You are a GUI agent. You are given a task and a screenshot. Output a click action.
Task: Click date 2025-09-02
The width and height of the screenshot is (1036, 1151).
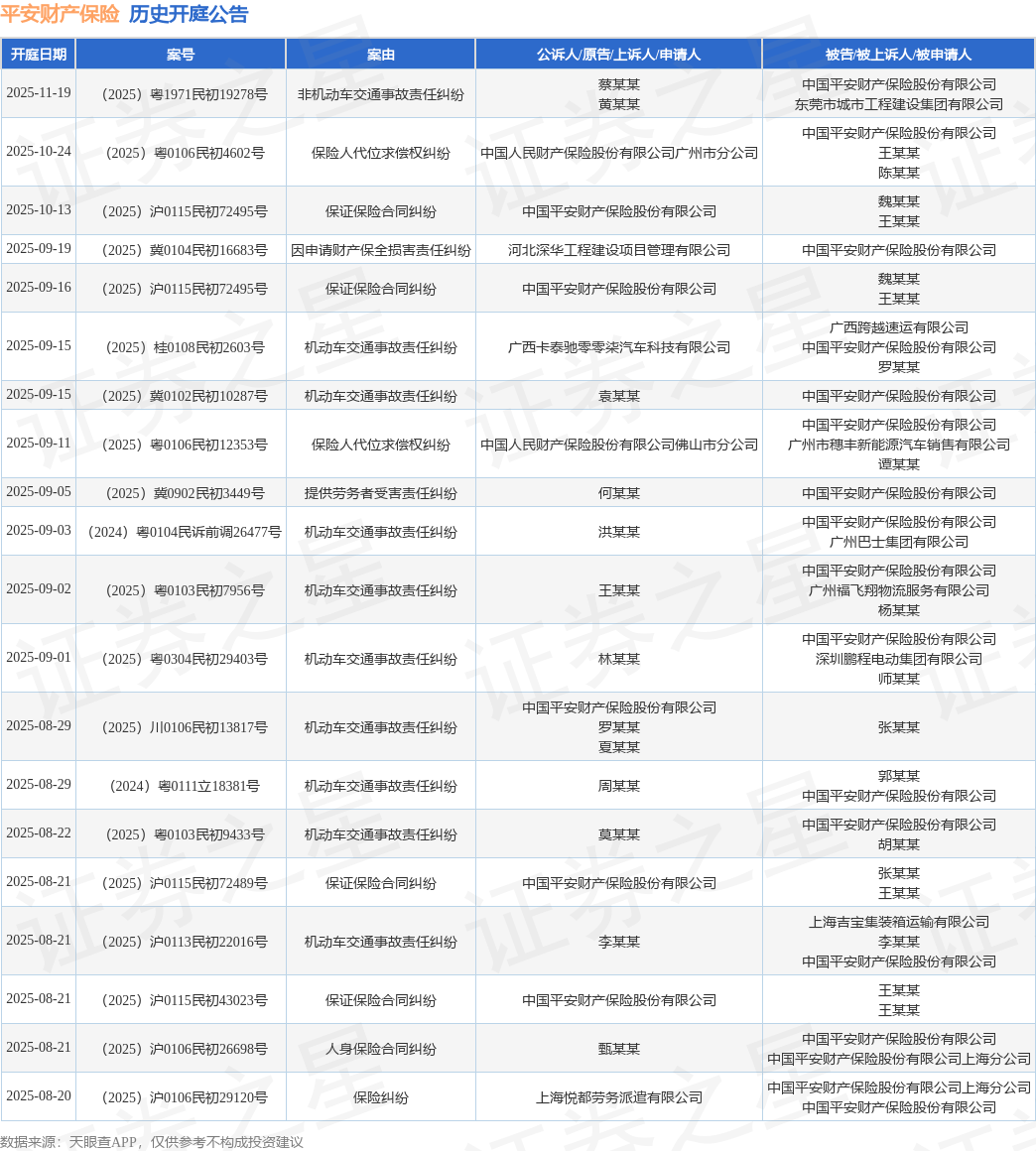pos(39,589)
